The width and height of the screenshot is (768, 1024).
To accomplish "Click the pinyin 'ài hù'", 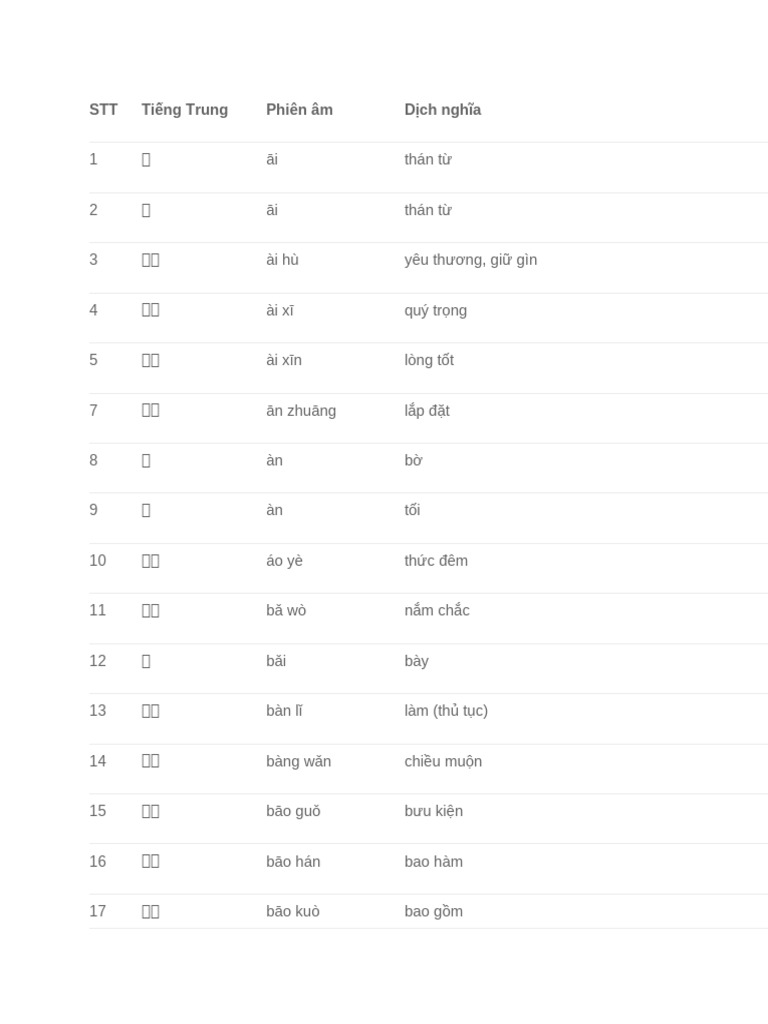I will pyautogui.click(x=282, y=260).
